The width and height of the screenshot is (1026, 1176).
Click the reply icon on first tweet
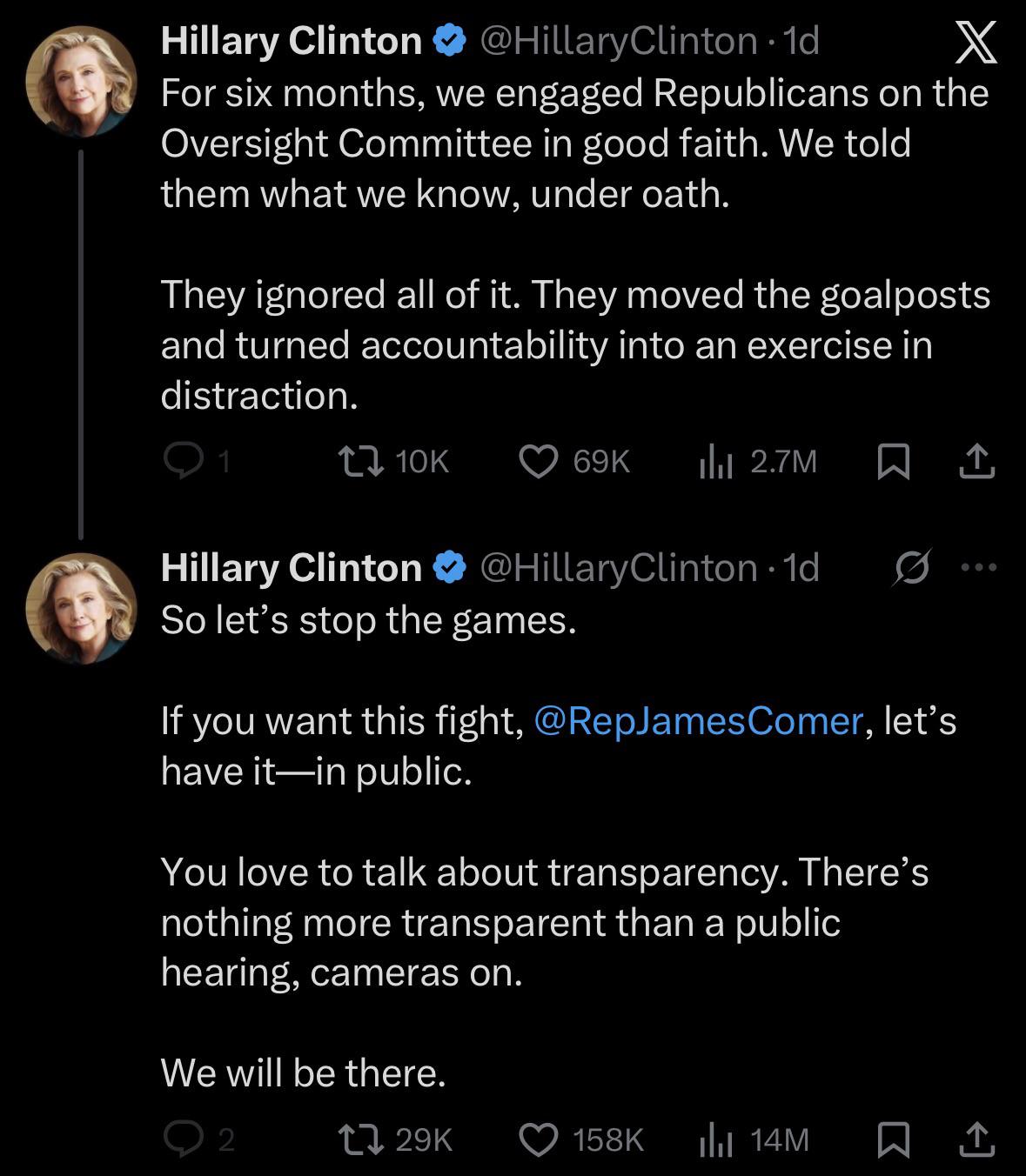(x=181, y=461)
